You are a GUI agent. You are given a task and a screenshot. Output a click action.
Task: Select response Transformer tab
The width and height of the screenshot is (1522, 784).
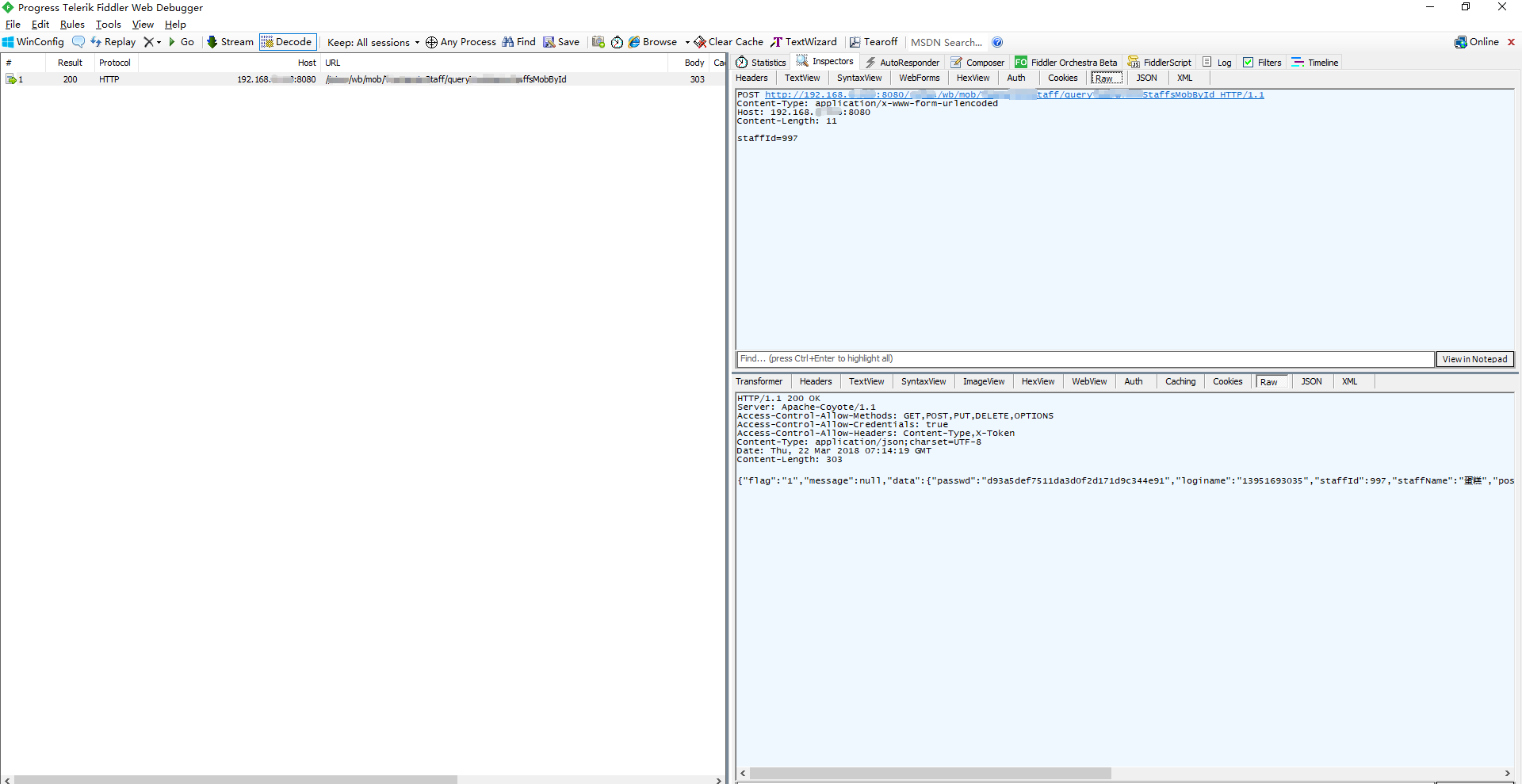point(759,381)
